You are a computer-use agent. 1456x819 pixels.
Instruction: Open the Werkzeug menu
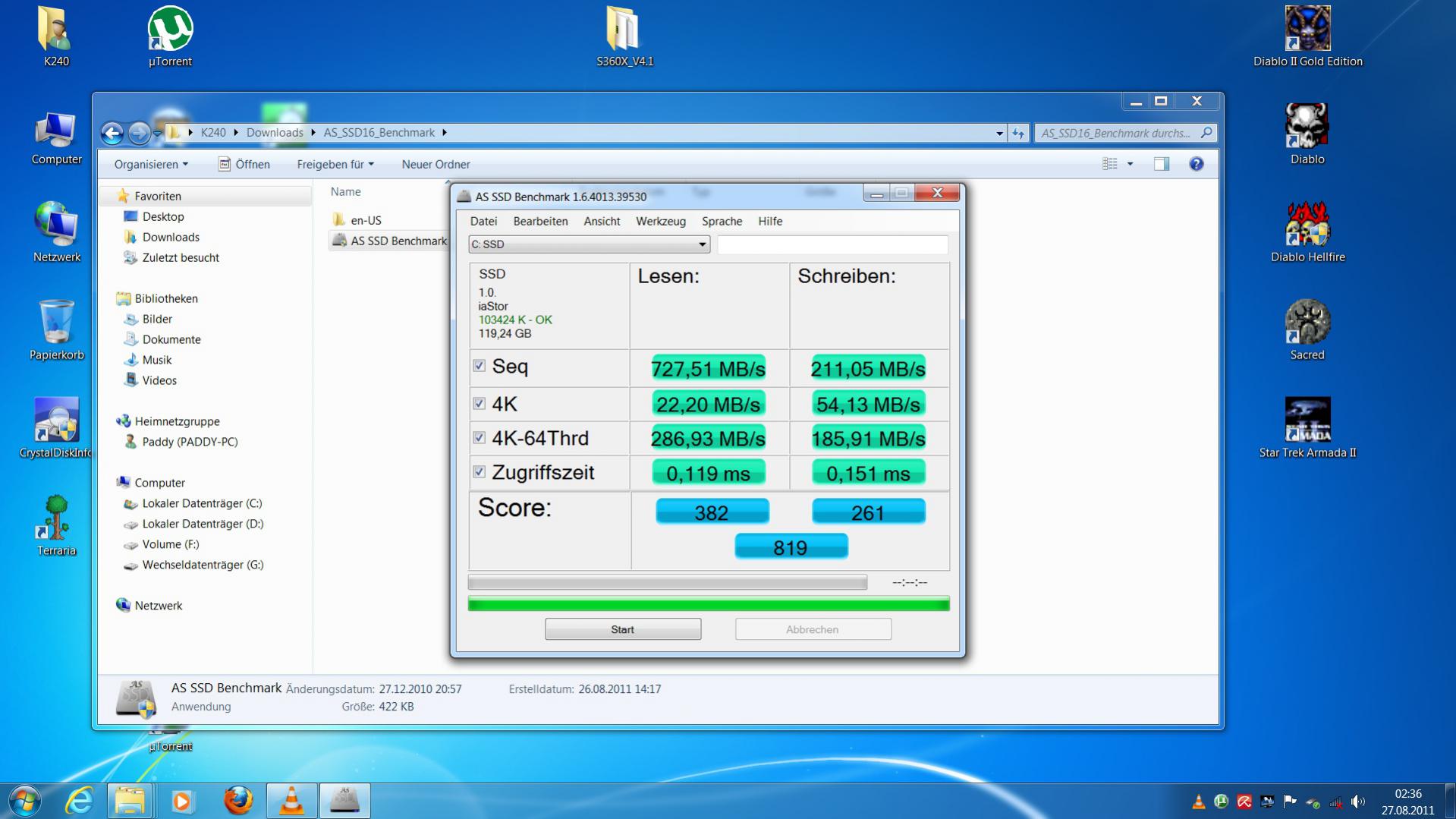tap(661, 222)
